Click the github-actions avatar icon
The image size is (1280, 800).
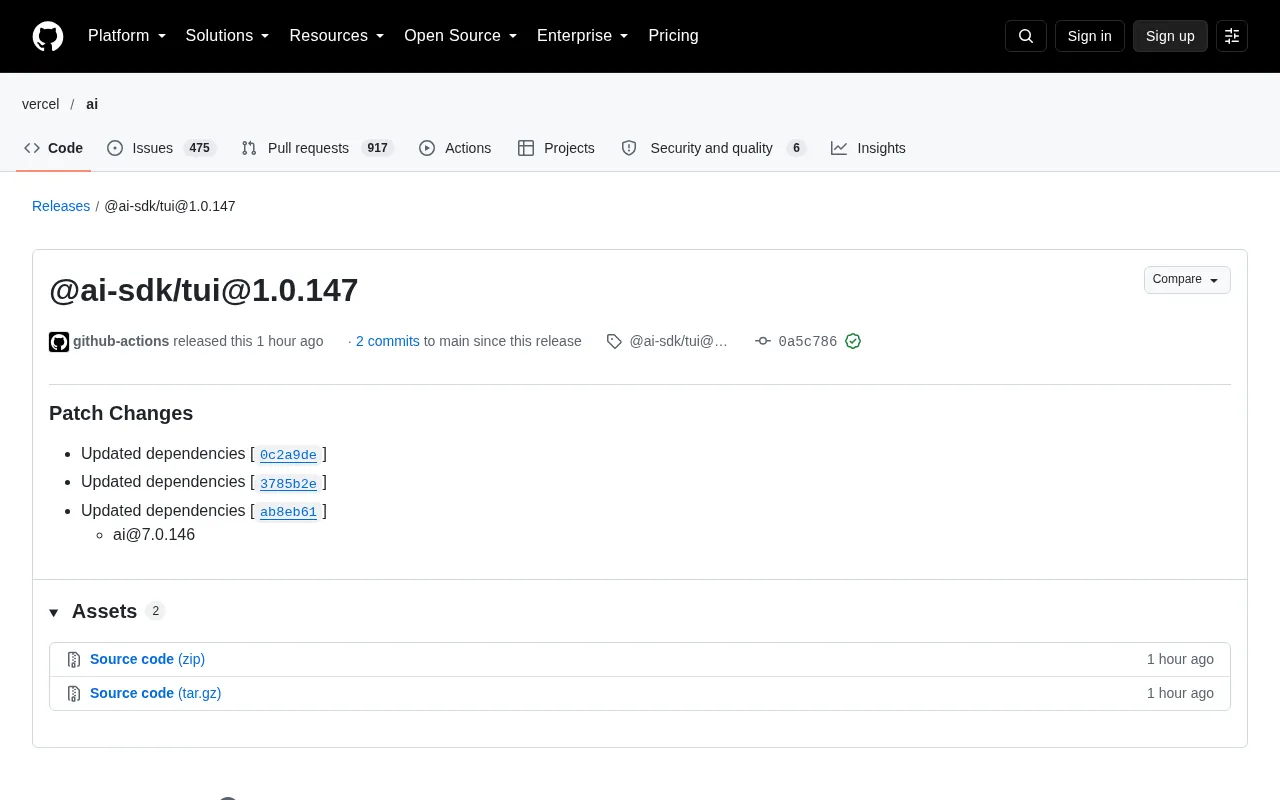59,342
